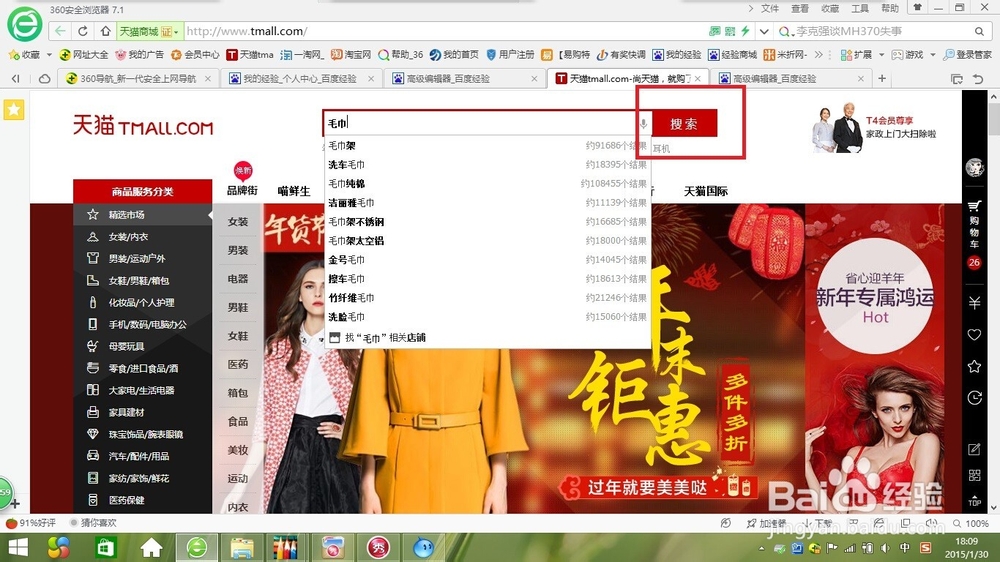Open 登录管家 login manager
Image resolution: width=1000 pixels, height=562 pixels.
tap(968, 55)
